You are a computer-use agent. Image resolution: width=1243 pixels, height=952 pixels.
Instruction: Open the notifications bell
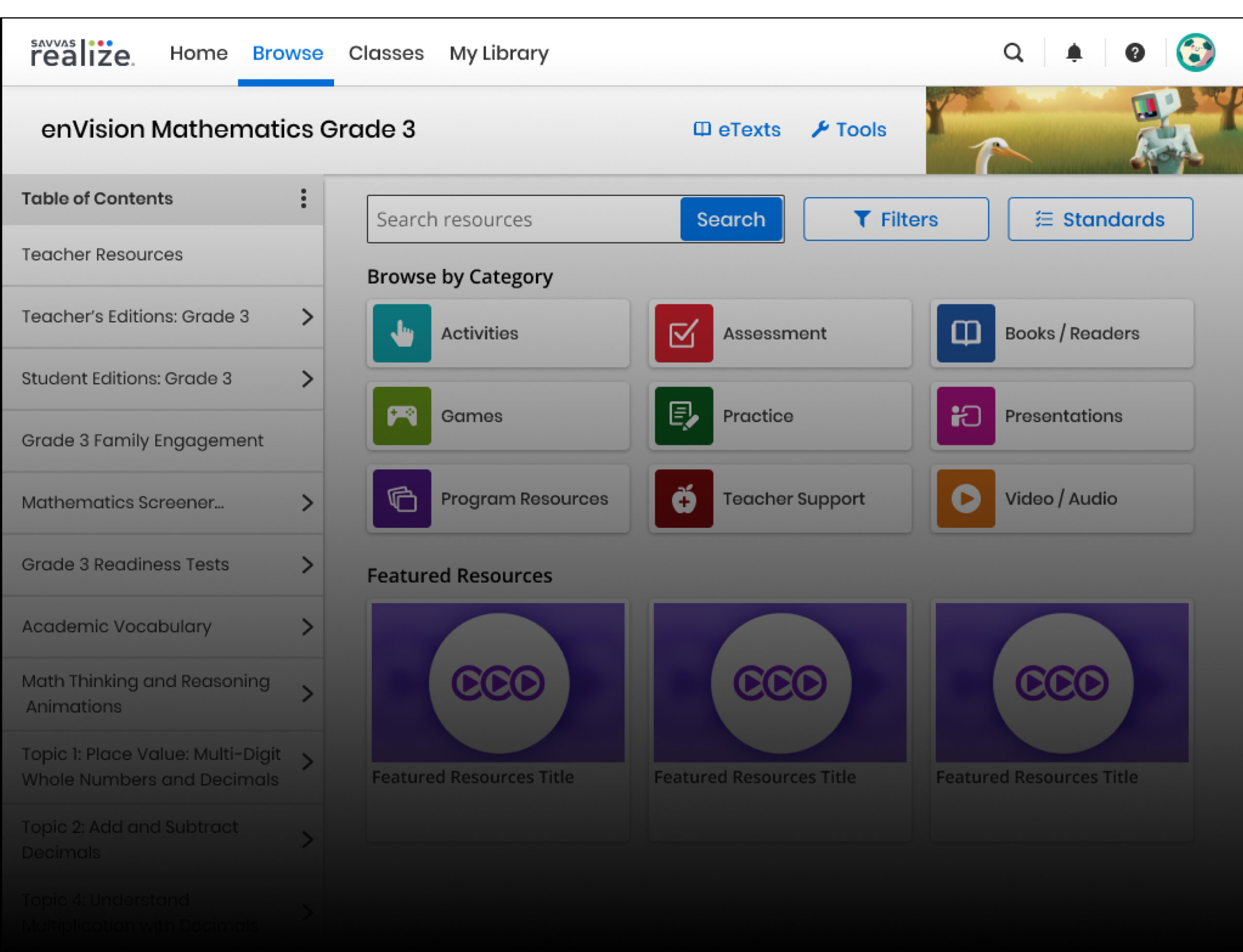(1074, 53)
